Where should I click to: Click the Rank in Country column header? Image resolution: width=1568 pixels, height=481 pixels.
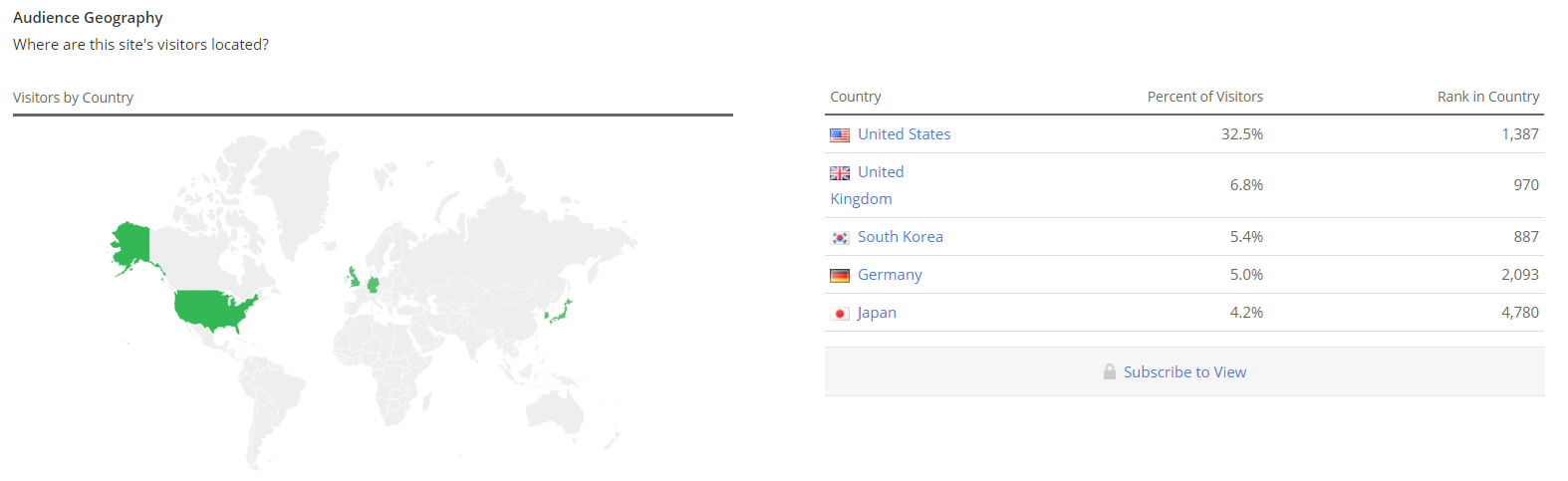pos(1487,97)
